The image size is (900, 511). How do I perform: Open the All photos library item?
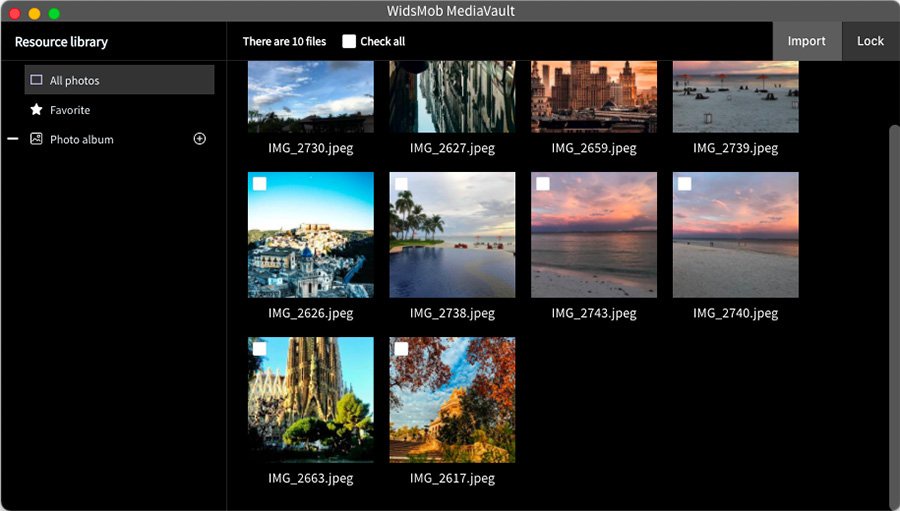119,80
